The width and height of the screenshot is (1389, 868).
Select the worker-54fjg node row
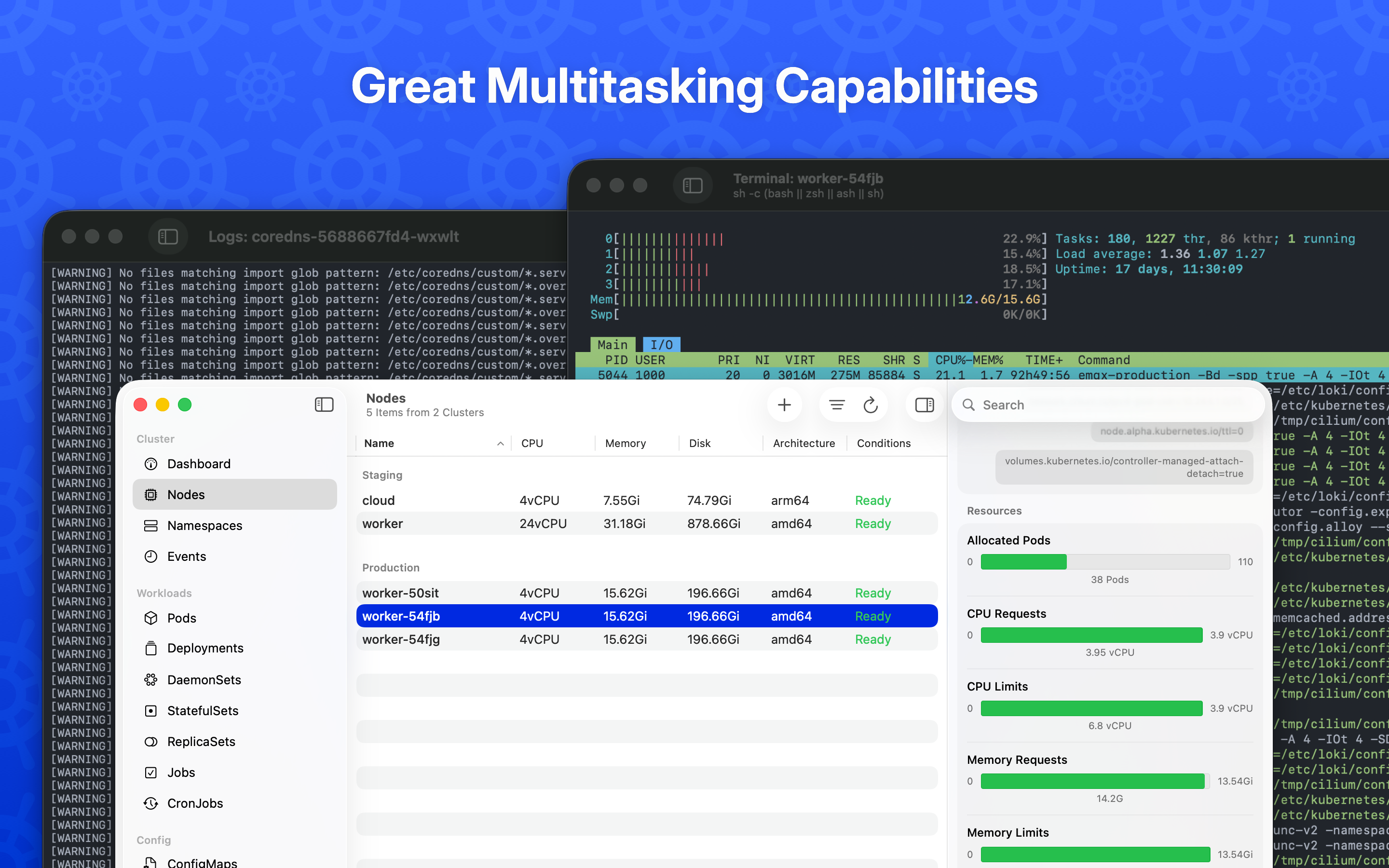647,639
